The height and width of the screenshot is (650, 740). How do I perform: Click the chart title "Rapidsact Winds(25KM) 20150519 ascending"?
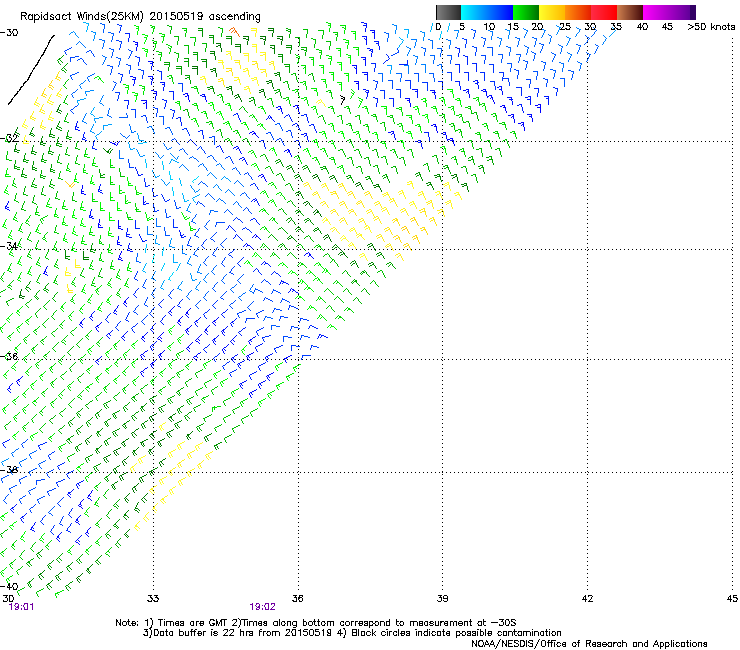click(x=140, y=17)
